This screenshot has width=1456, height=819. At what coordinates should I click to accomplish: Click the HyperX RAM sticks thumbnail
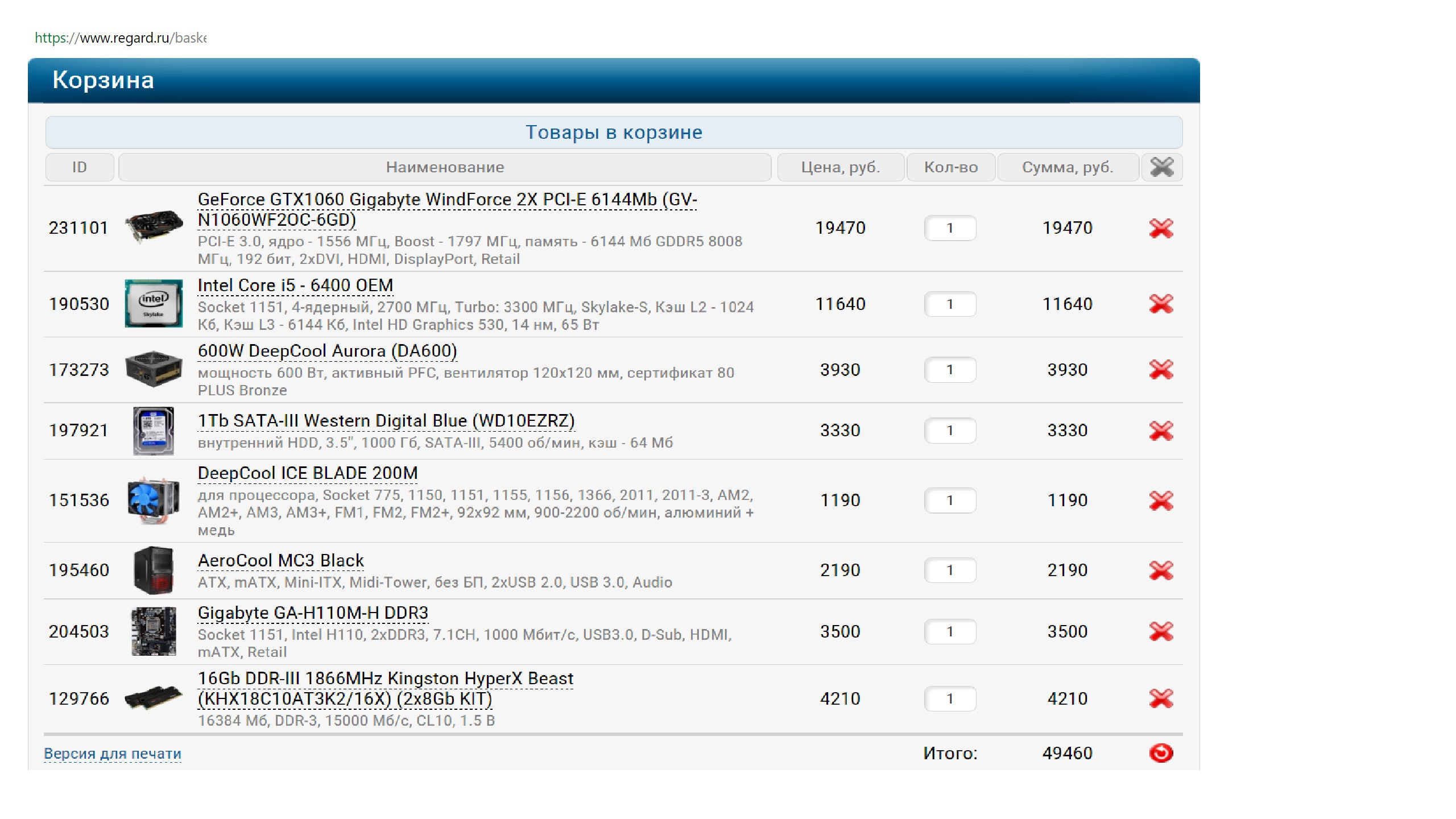click(x=154, y=698)
